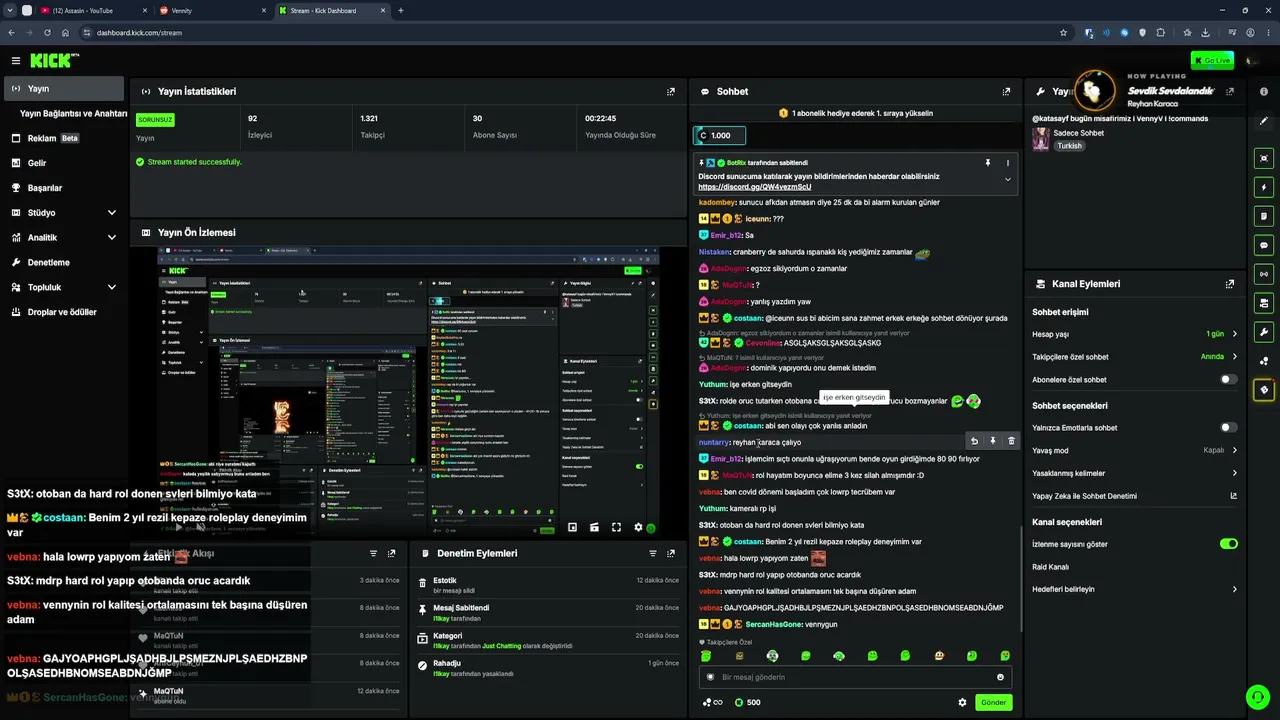This screenshot has height=720, width=1280.
Task: Open the discord.gg link in pinned message
Action: (x=755, y=187)
